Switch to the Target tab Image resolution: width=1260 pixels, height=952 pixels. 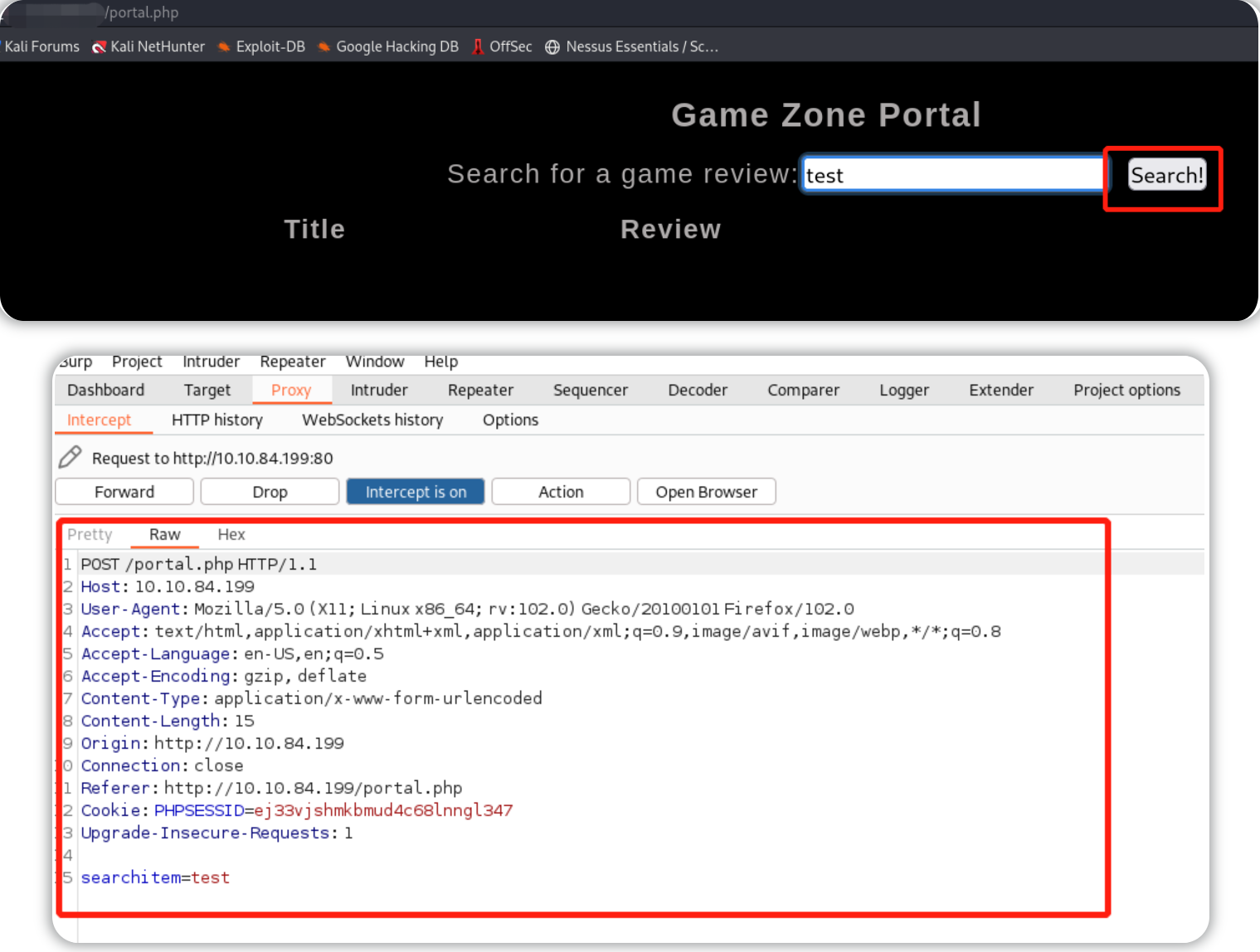pos(207,390)
